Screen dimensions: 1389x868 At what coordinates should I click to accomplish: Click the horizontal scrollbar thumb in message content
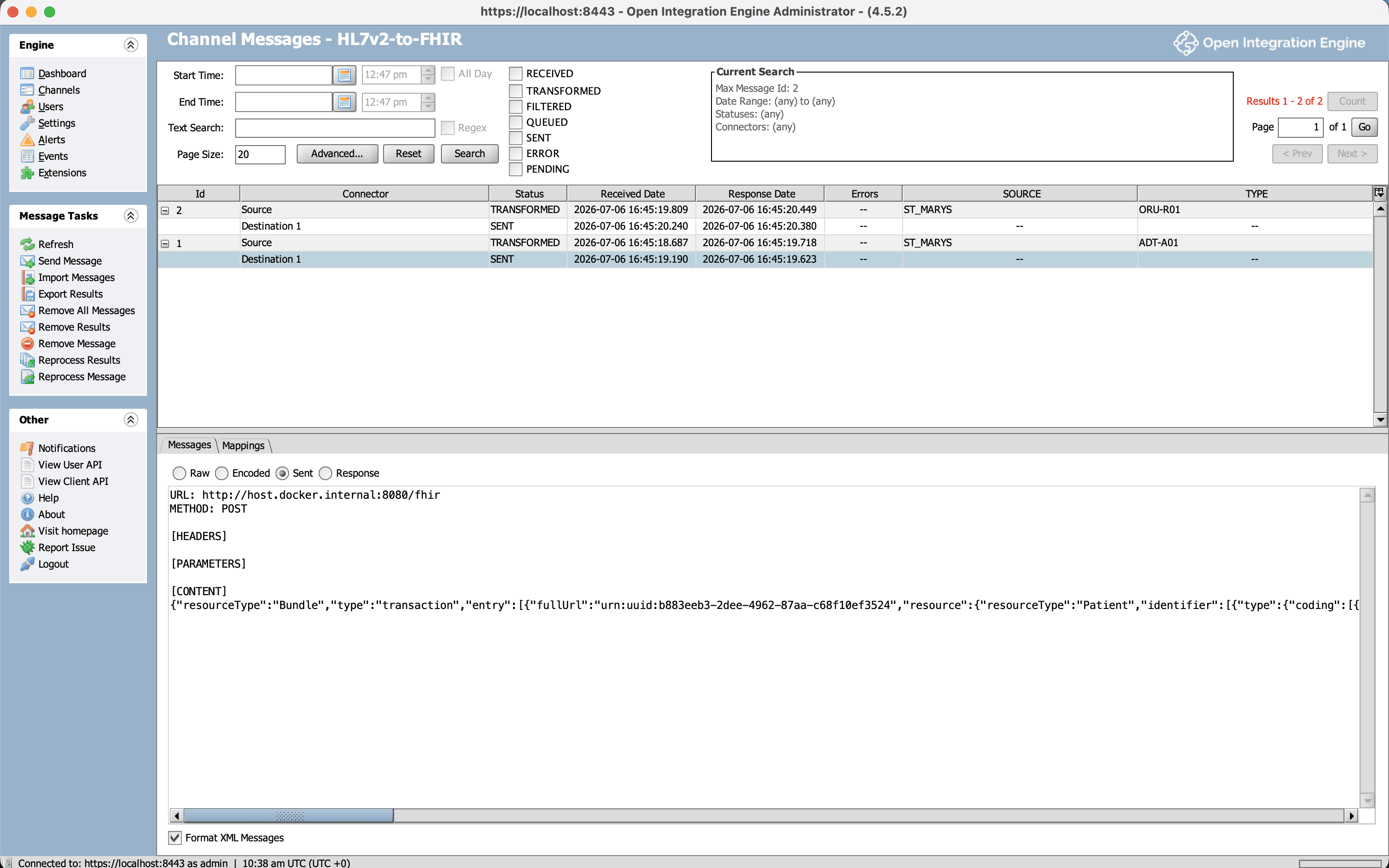click(x=289, y=816)
